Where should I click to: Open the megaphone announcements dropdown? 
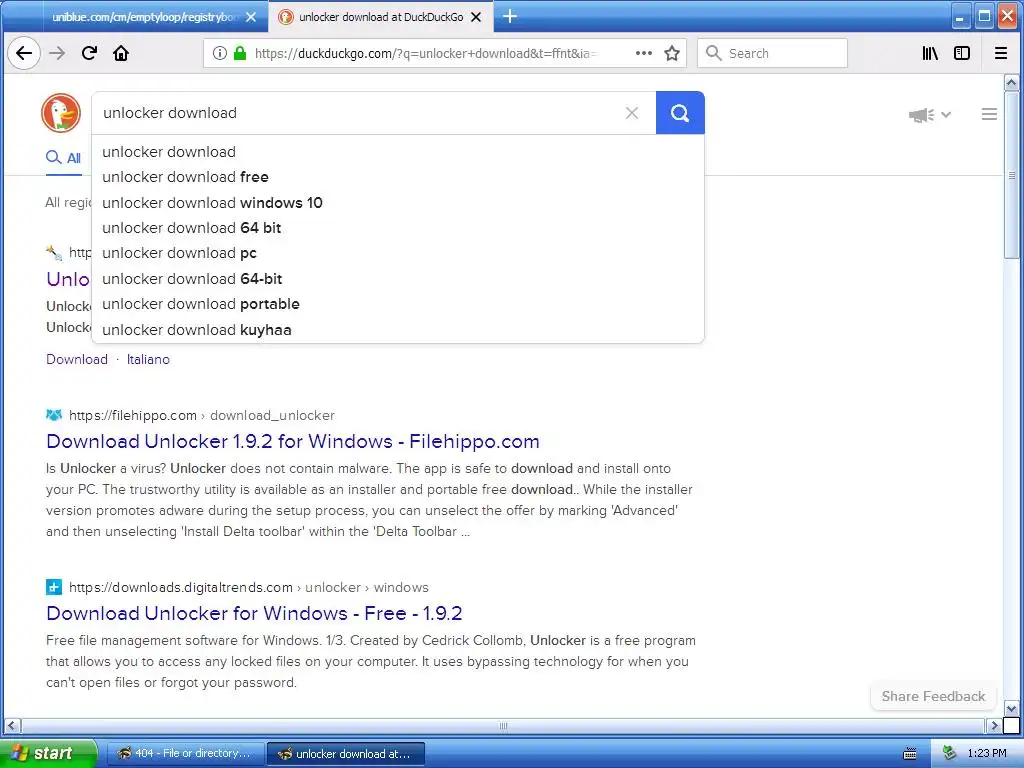(929, 115)
